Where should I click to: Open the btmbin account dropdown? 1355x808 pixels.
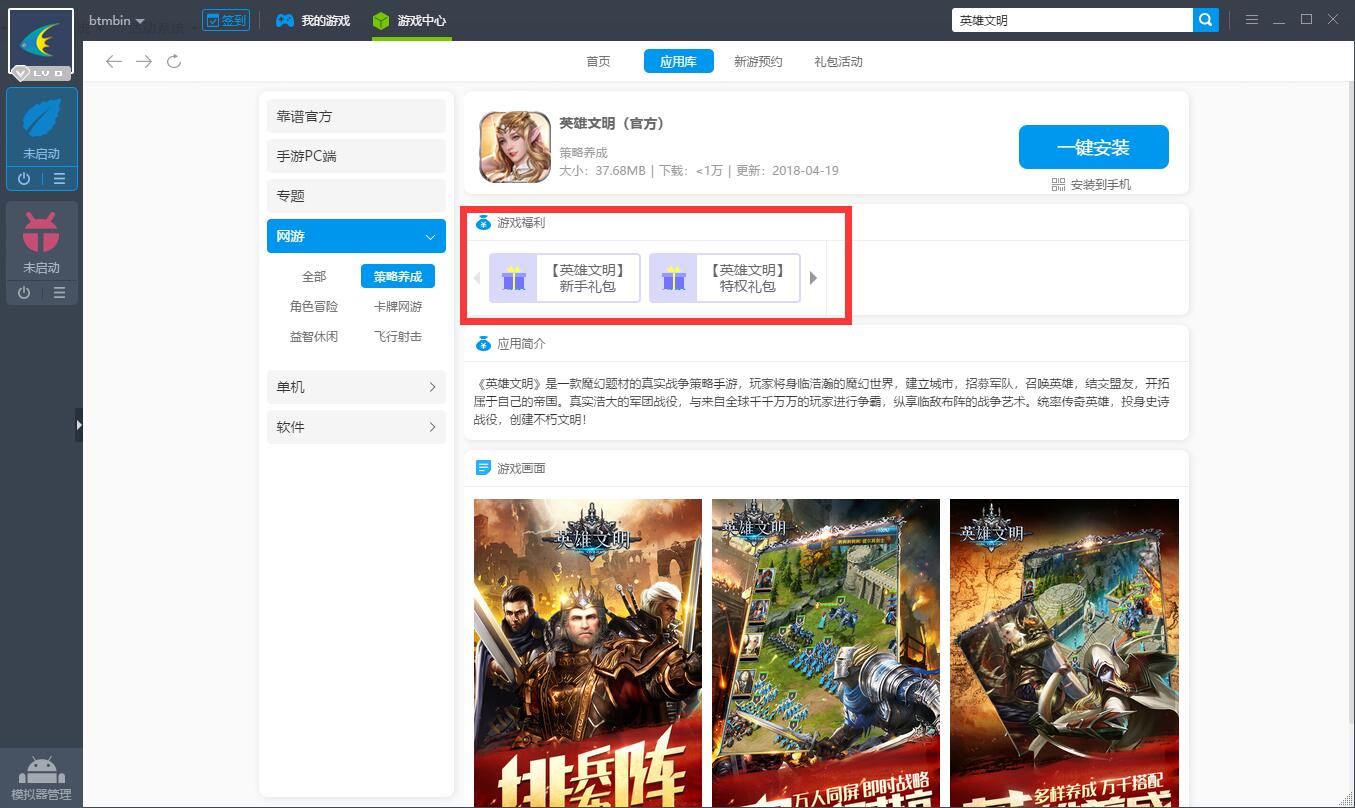(117, 20)
